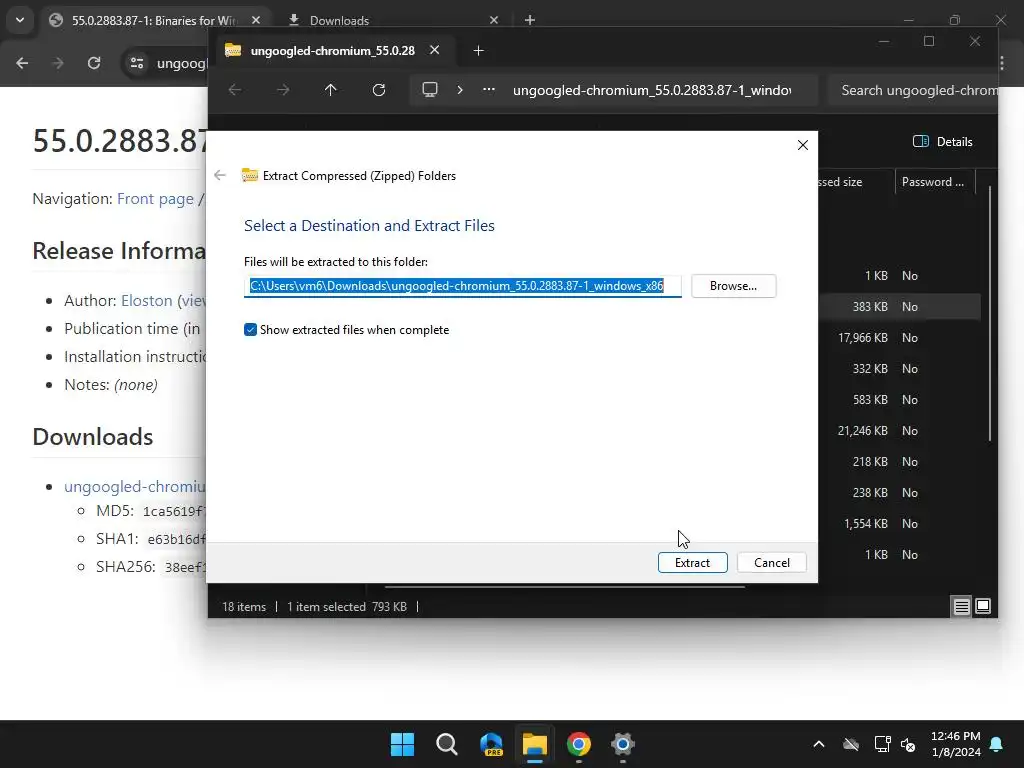The image size is (1024, 768).
Task: Click the cloud sync tray icon
Action: (x=850, y=744)
